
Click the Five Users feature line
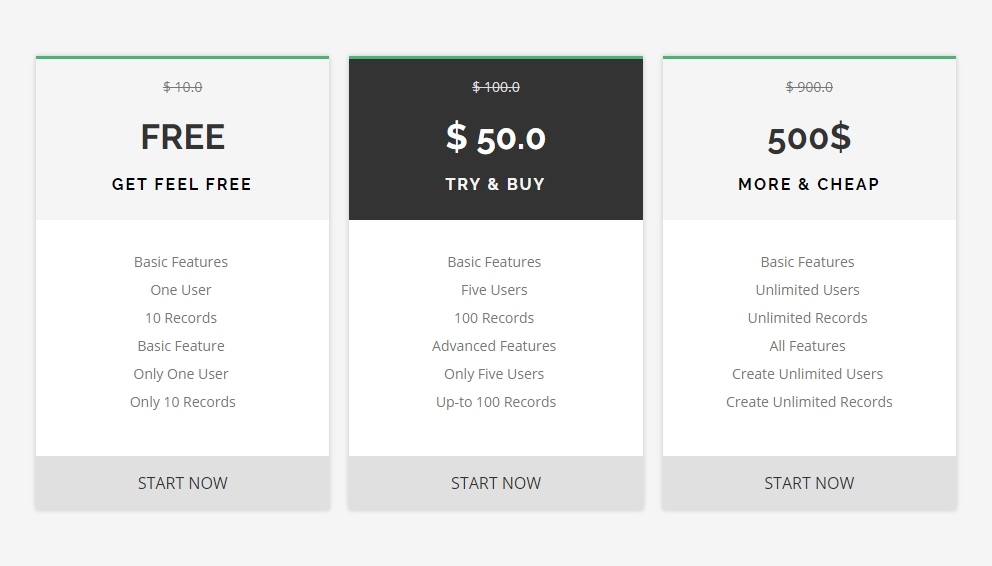point(494,290)
